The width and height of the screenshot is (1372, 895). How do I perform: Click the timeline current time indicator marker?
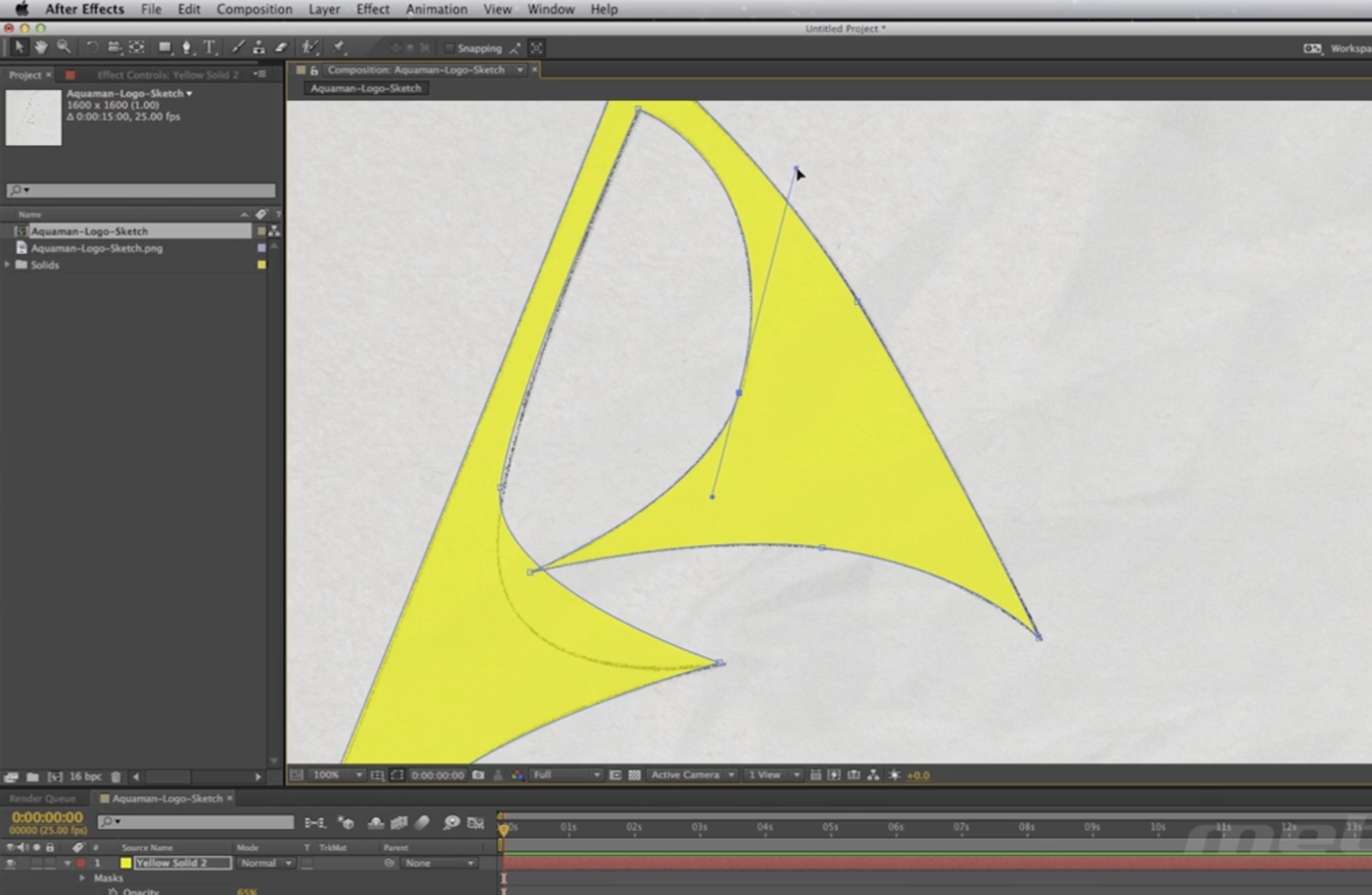point(504,828)
